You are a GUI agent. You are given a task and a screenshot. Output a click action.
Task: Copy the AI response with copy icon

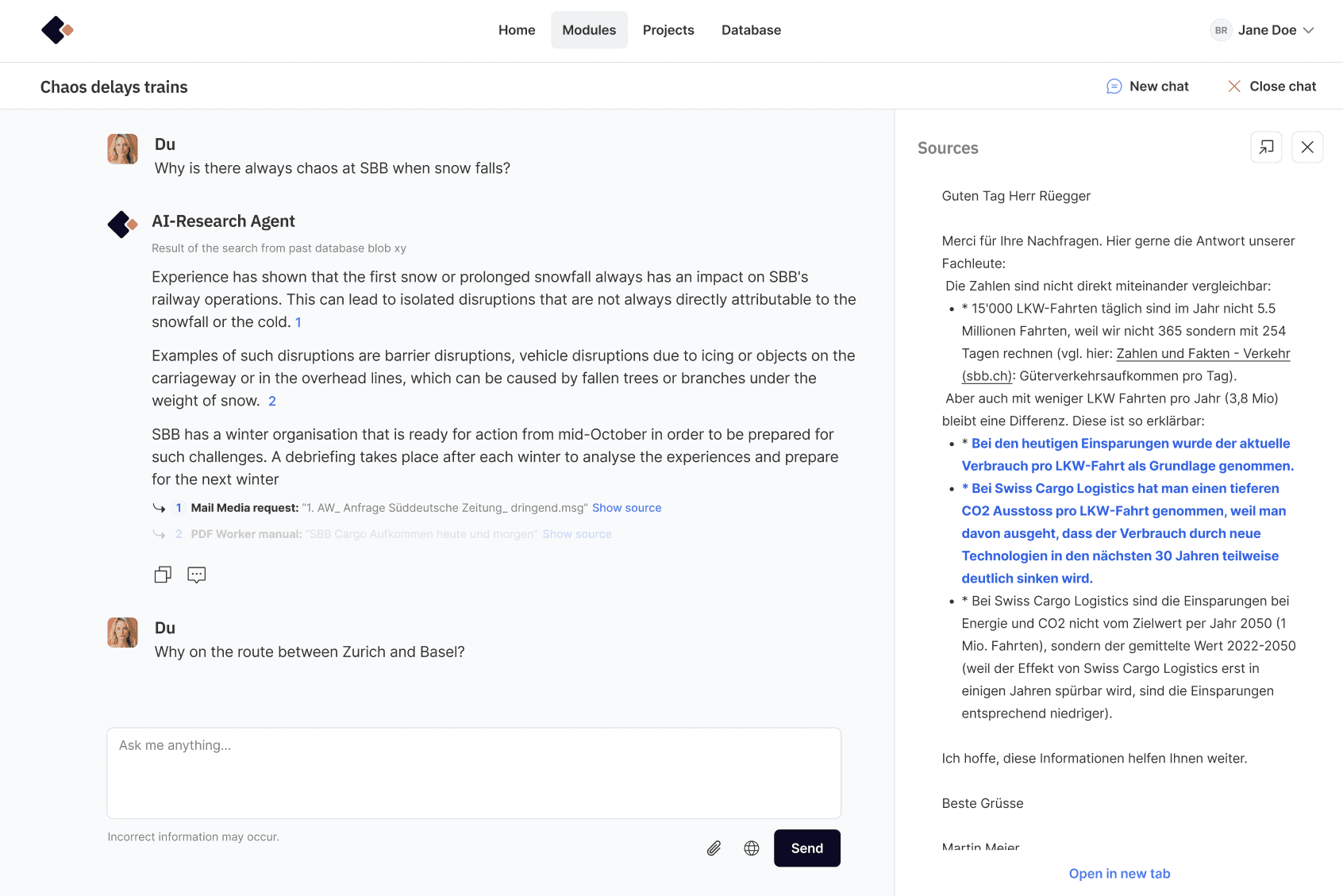coord(163,575)
